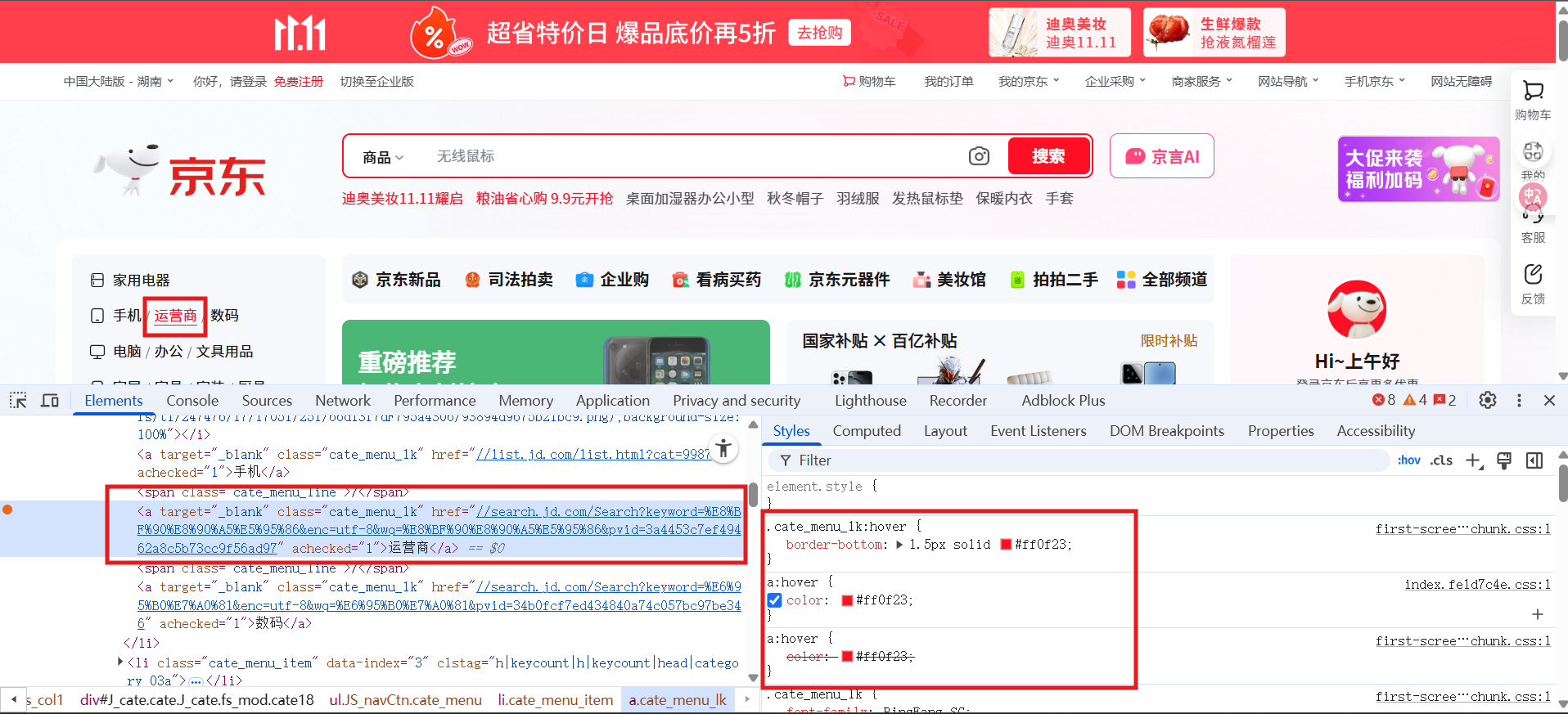Screen dimensions: 1568x714
Task: Open the Event Listeners tab
Action: tap(1039, 431)
